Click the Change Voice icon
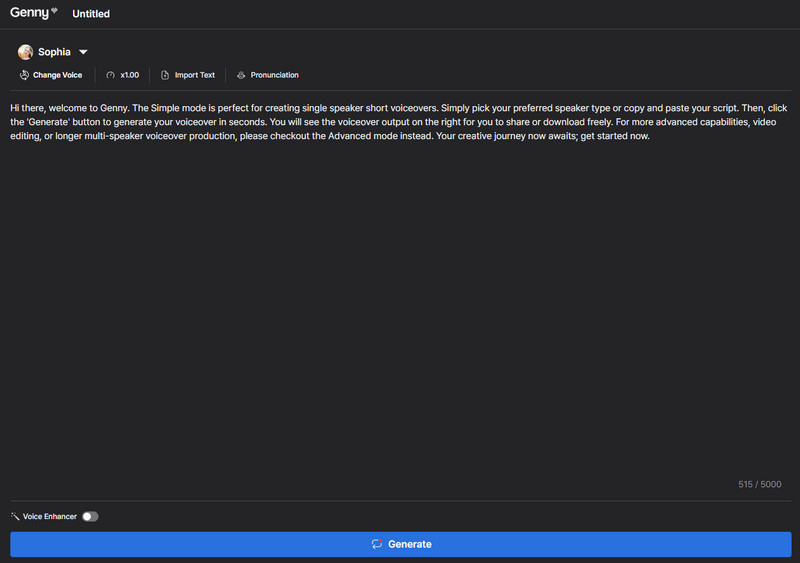This screenshot has height=563, width=800. (24, 75)
